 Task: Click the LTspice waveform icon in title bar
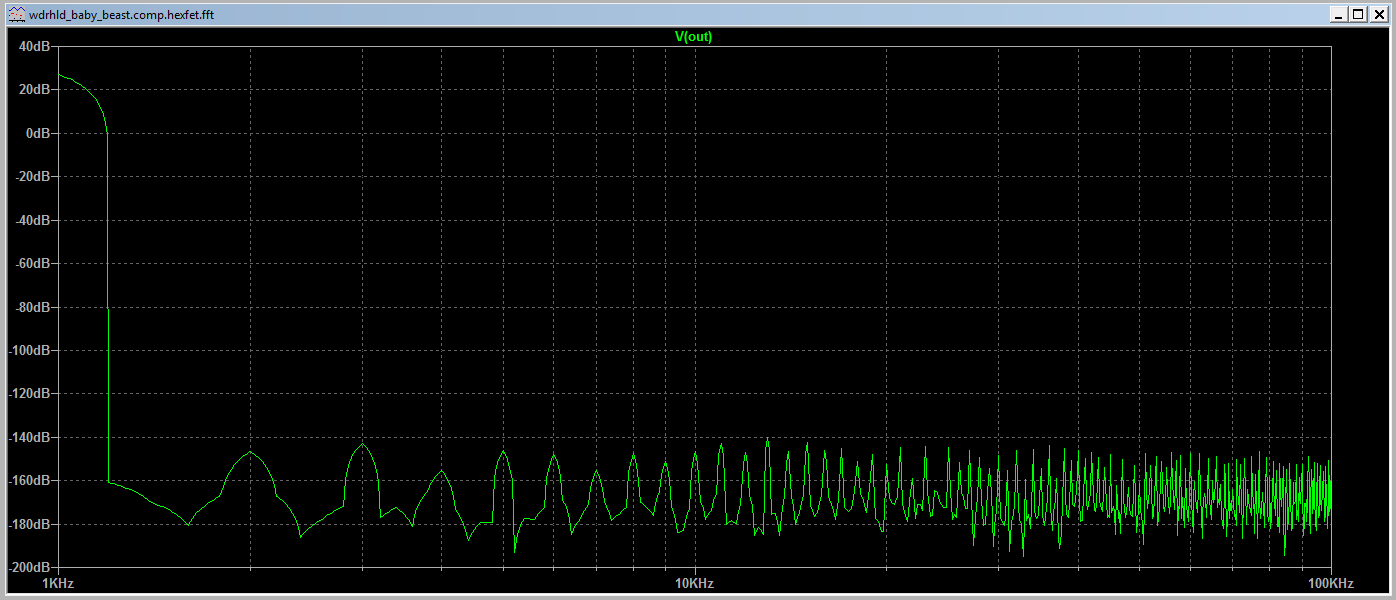pyautogui.click(x=16, y=14)
